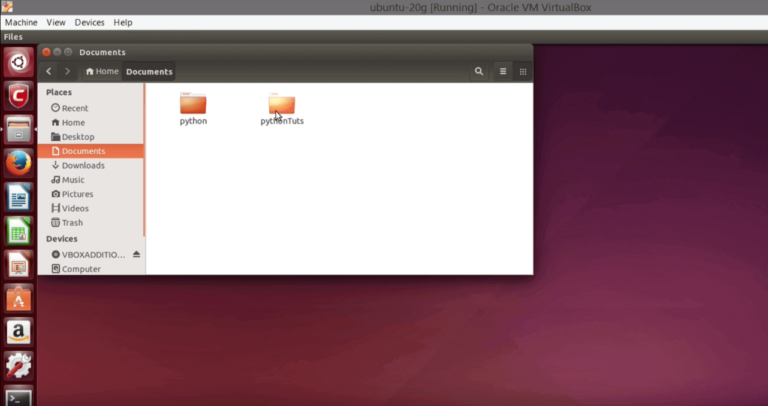Select Downloads in the Places sidebar
Image resolution: width=768 pixels, height=406 pixels.
point(83,165)
